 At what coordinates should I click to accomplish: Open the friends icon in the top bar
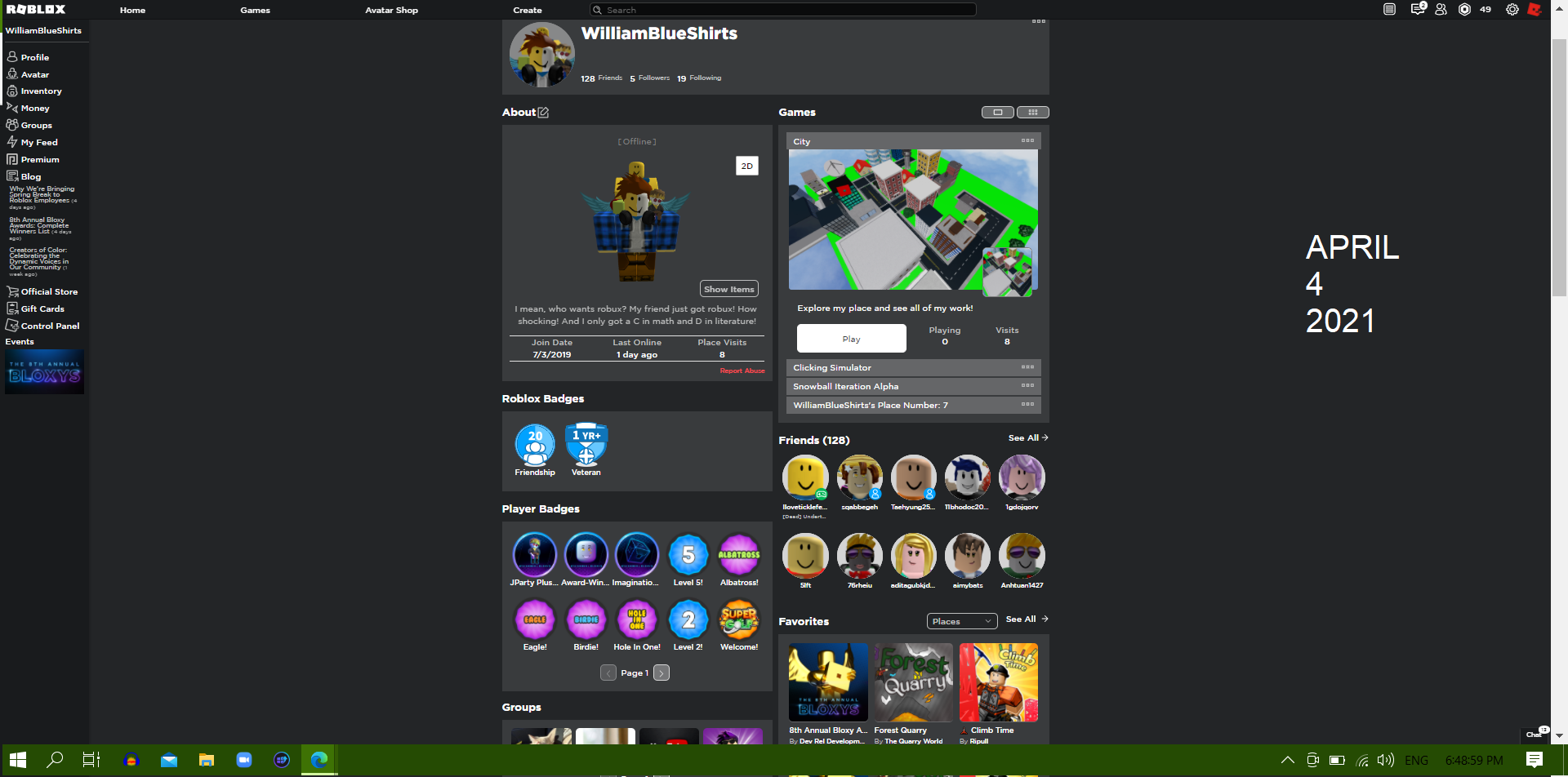pyautogui.click(x=1441, y=9)
